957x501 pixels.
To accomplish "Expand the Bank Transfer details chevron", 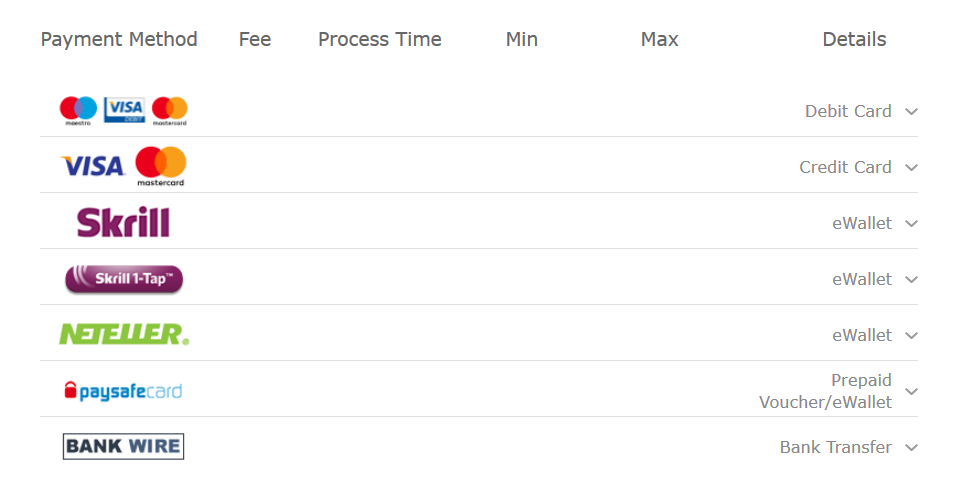I will 911,448.
